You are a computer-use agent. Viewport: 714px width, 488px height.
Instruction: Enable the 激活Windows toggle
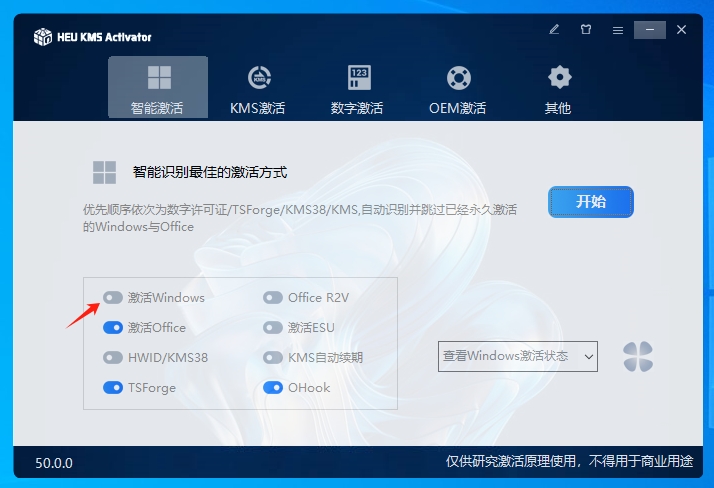tap(113, 298)
